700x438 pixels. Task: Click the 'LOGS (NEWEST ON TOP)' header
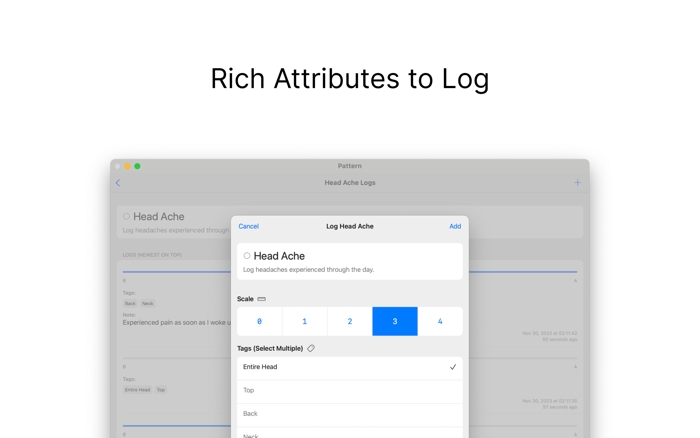coord(152,255)
